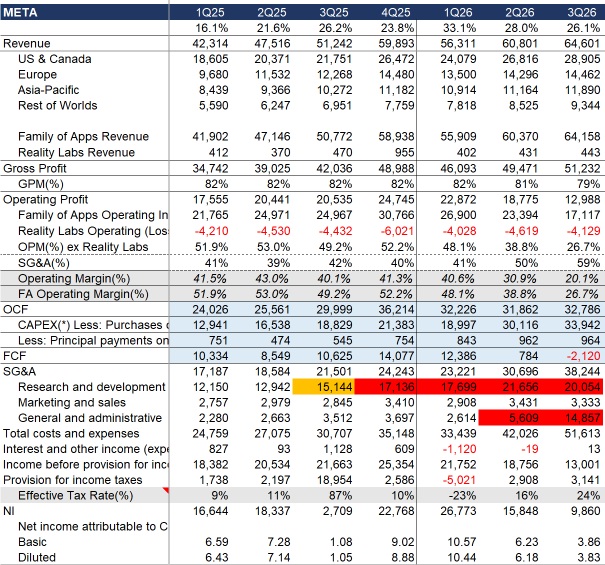Click the 2Q26 column header
Image resolution: width=605 pixels, height=565 pixels.
(520, 12)
